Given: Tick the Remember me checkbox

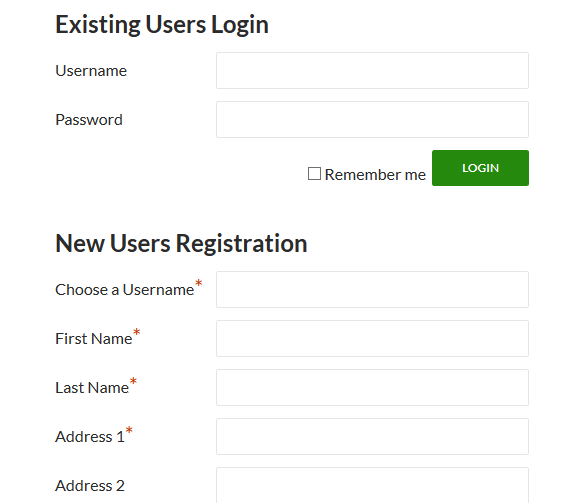Looking at the screenshot, I should tap(314, 174).
